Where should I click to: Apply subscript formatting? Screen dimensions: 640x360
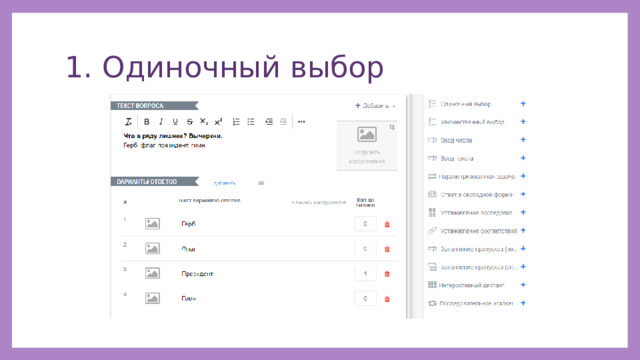tap(204, 122)
